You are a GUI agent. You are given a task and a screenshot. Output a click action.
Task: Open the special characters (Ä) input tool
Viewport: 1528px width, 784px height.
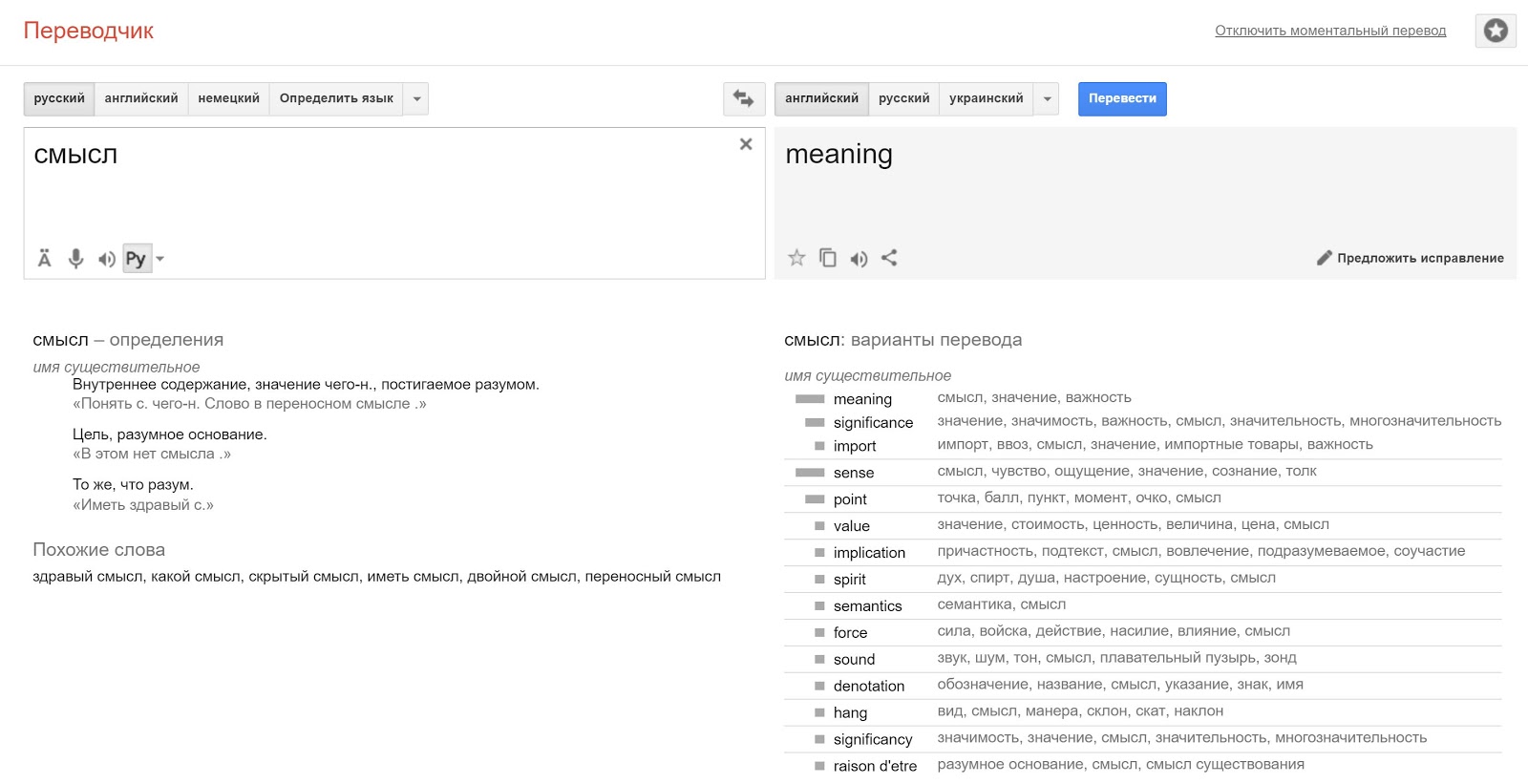(44, 259)
